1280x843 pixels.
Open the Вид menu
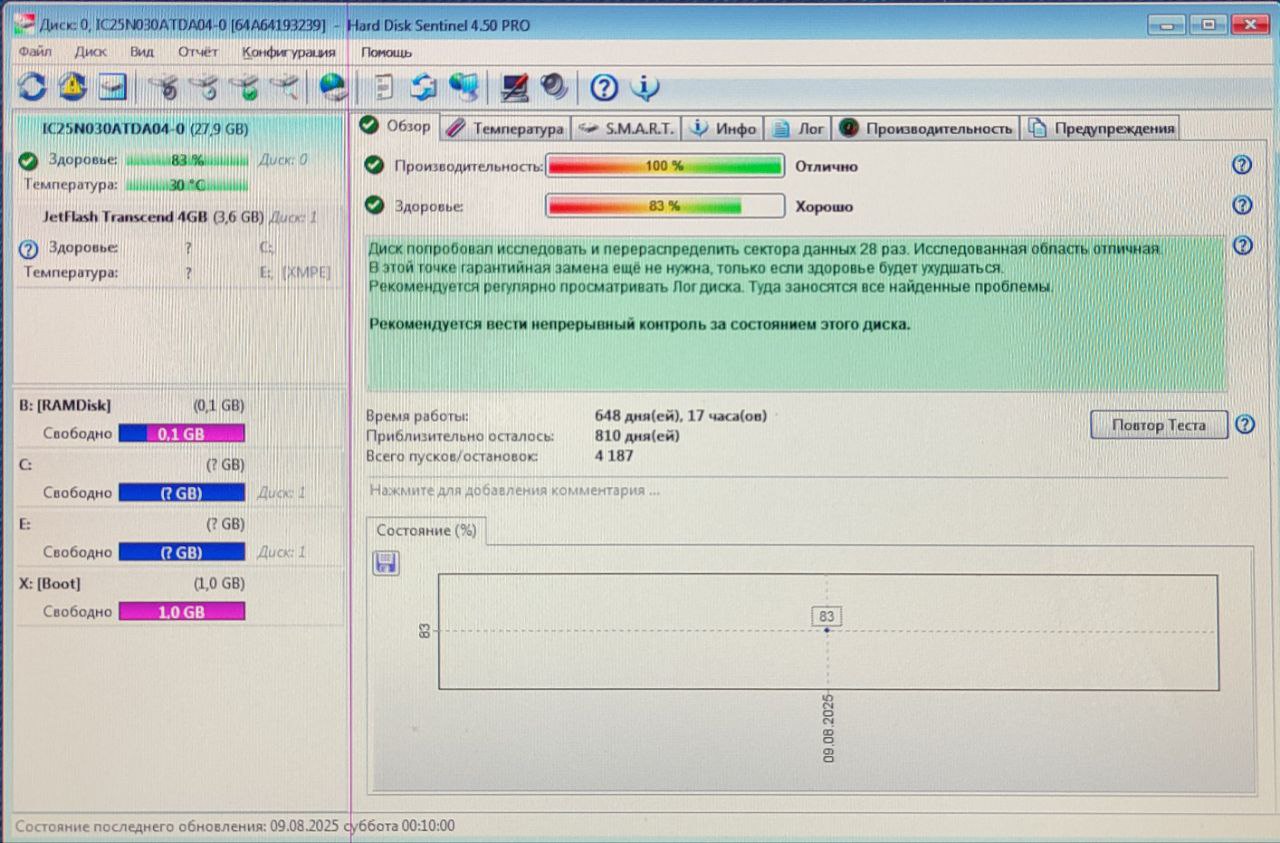(142, 51)
